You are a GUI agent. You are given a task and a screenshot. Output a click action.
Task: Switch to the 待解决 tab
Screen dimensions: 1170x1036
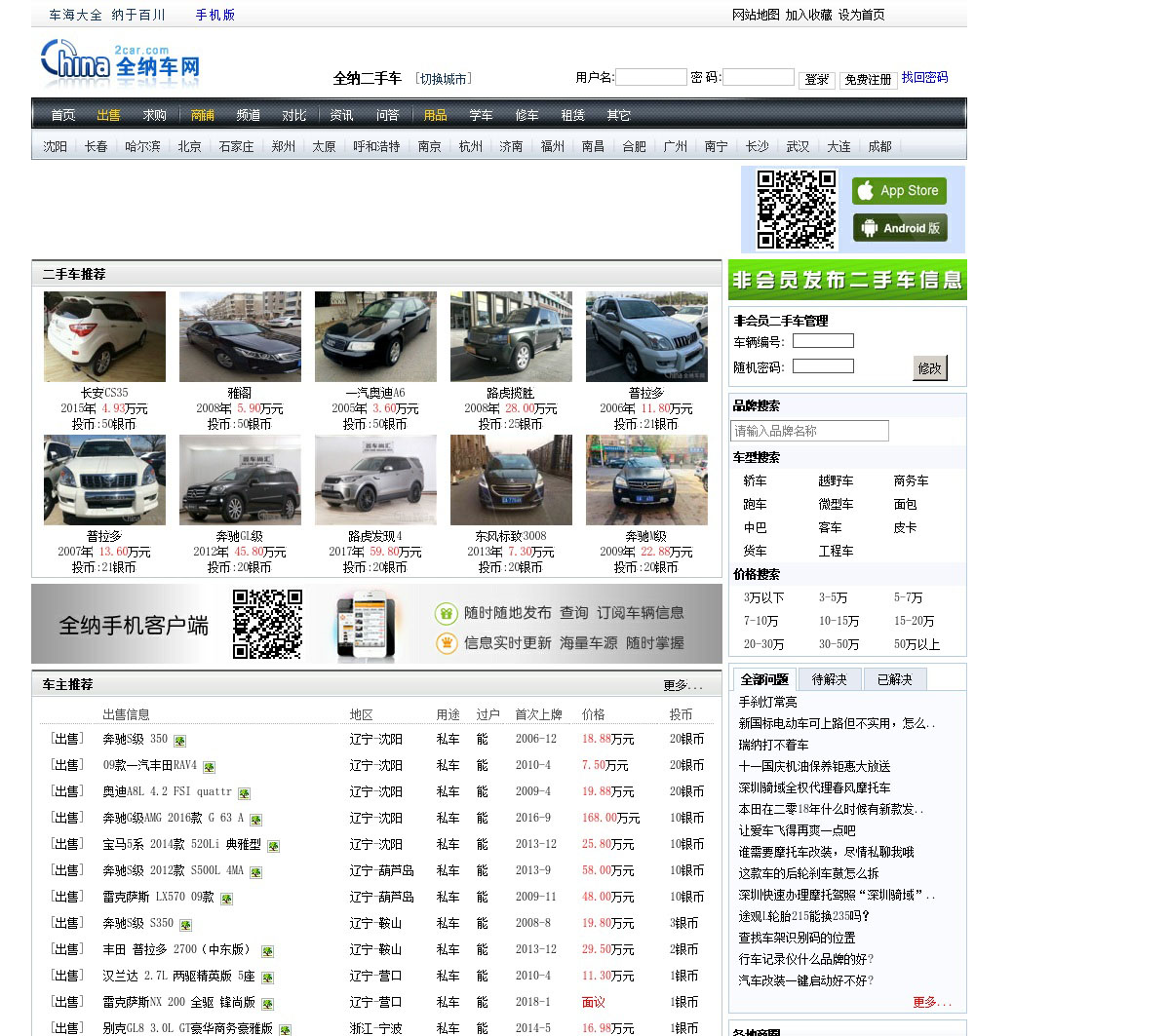point(829,679)
